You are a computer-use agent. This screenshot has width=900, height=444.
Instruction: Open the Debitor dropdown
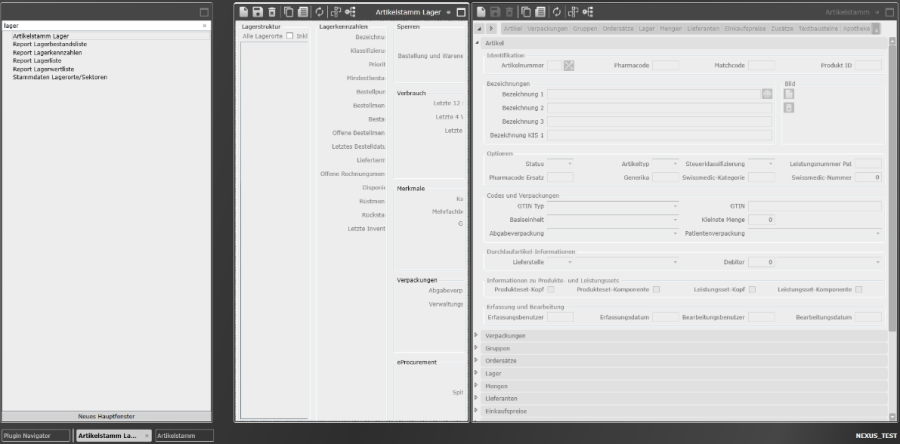pyautogui.click(x=878, y=262)
